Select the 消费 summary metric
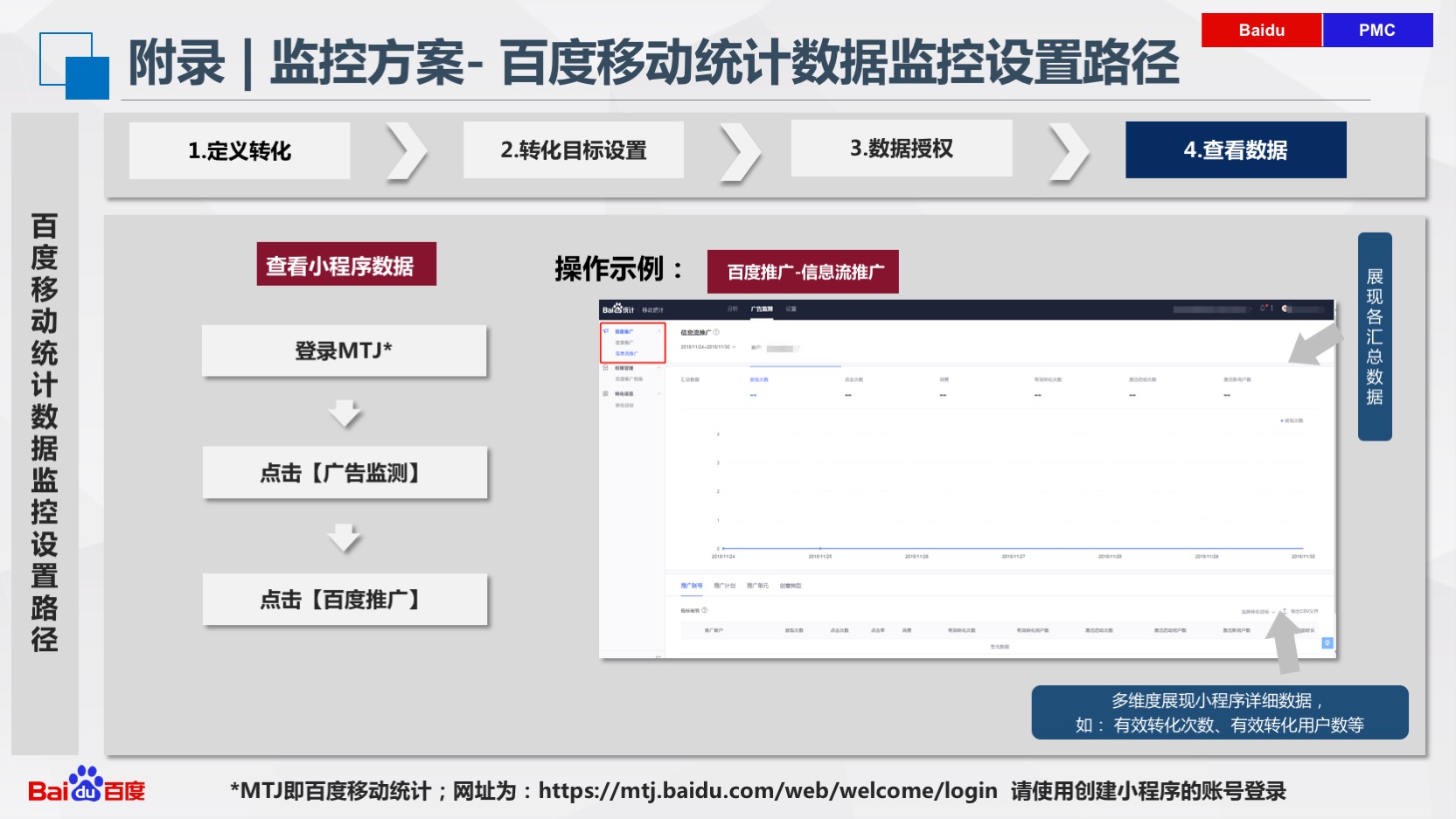Viewport: 1456px width, 819px height. coord(944,379)
